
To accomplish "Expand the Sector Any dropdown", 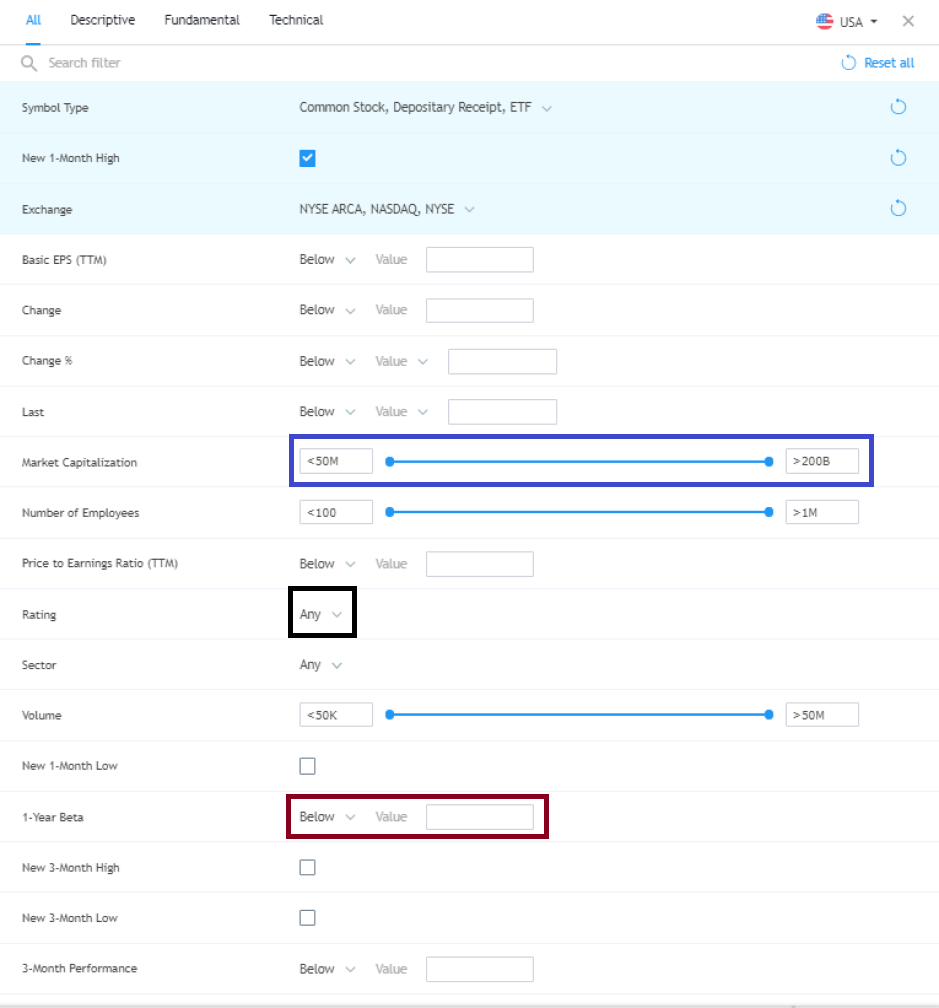I will (x=321, y=665).
